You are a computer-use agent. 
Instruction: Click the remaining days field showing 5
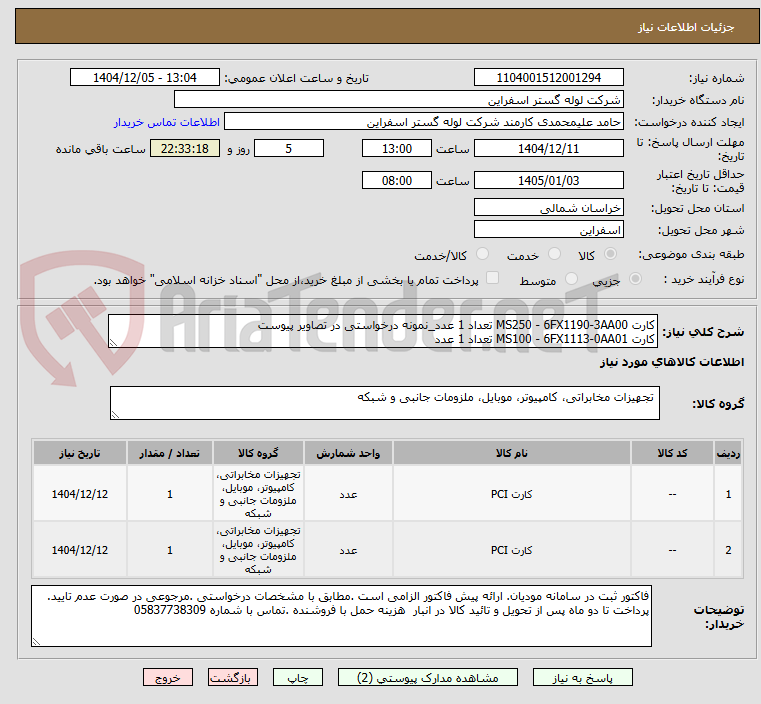pos(289,148)
